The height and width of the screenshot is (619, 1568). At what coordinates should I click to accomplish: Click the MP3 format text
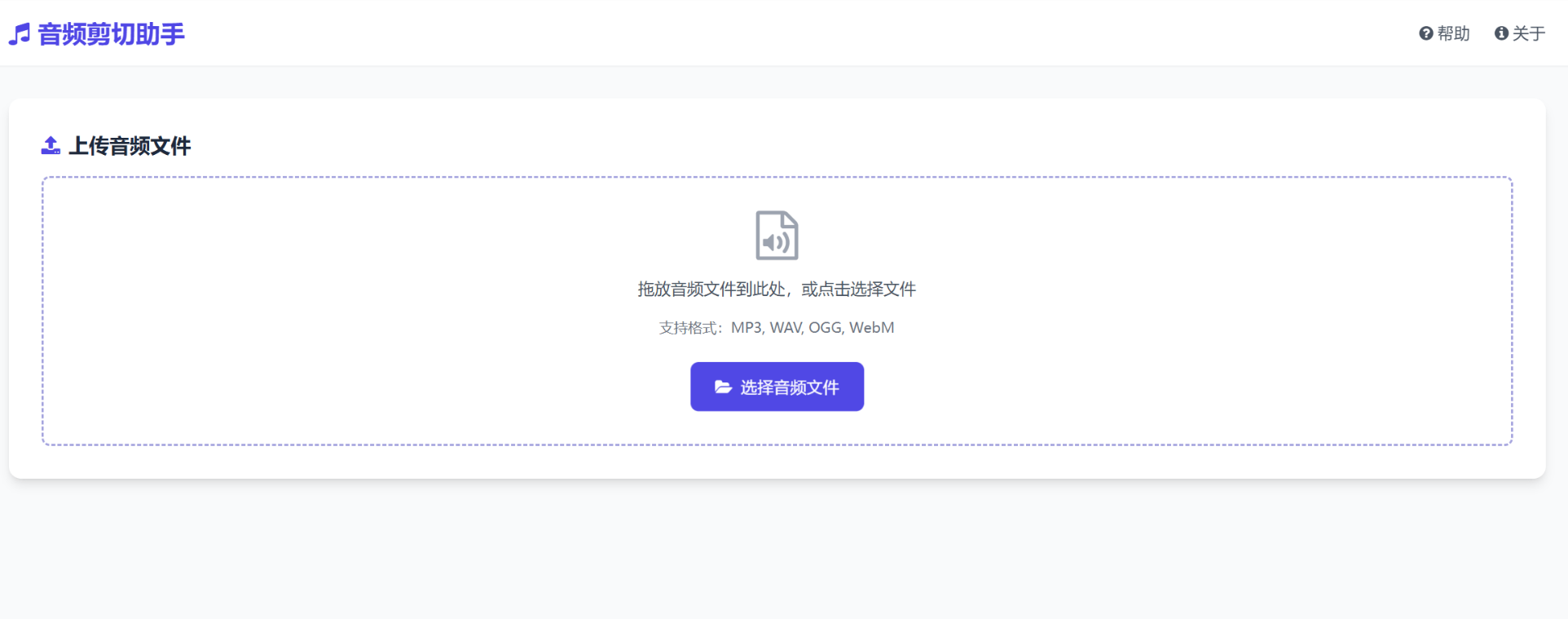747,328
